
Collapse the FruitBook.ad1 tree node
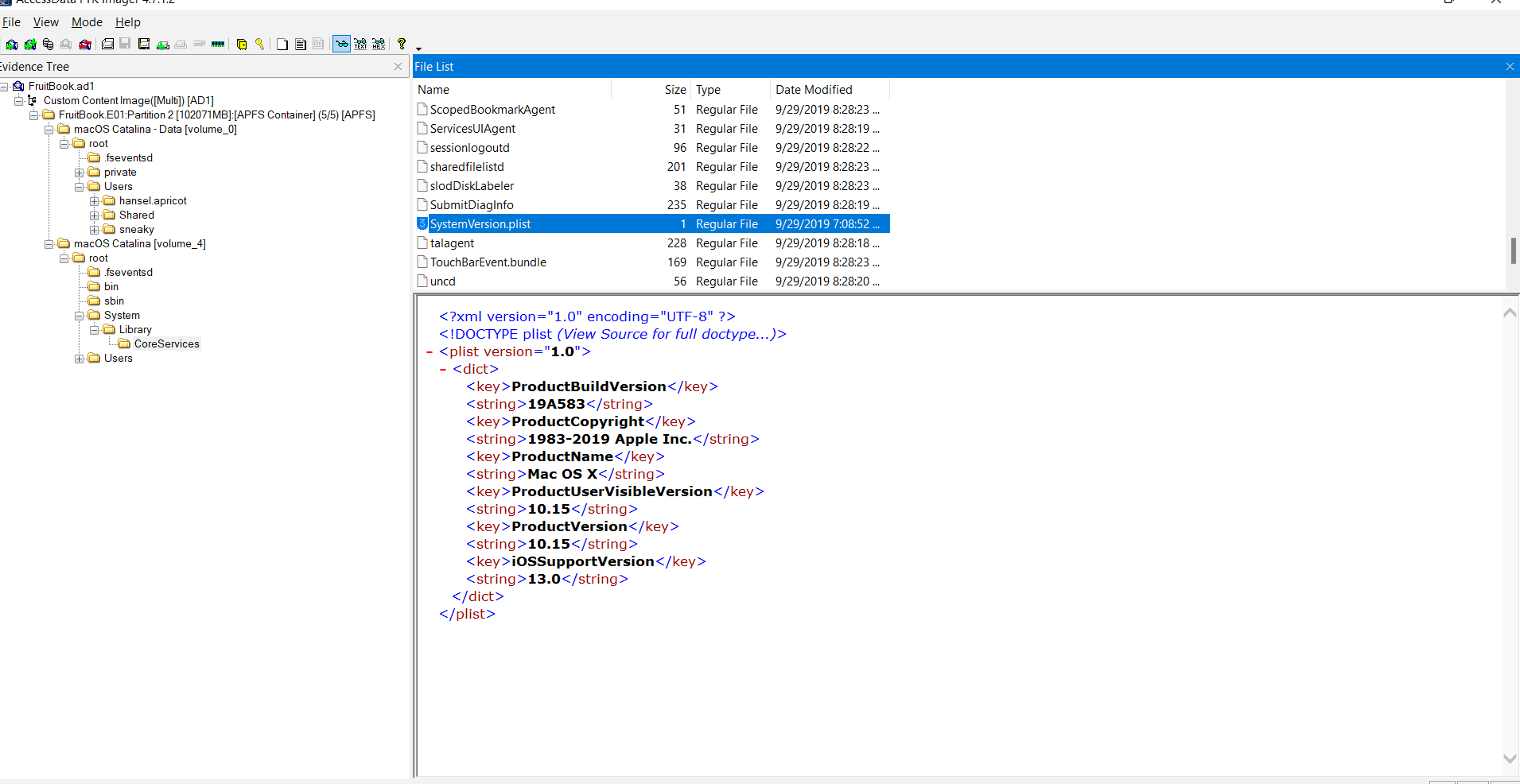tap(4, 86)
